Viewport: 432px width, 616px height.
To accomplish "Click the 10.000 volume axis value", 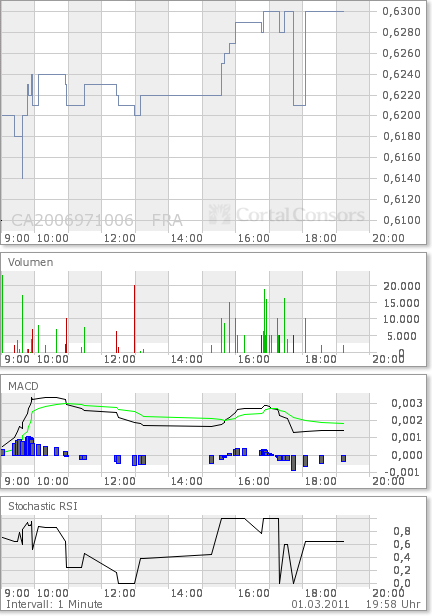I will [x=401, y=319].
